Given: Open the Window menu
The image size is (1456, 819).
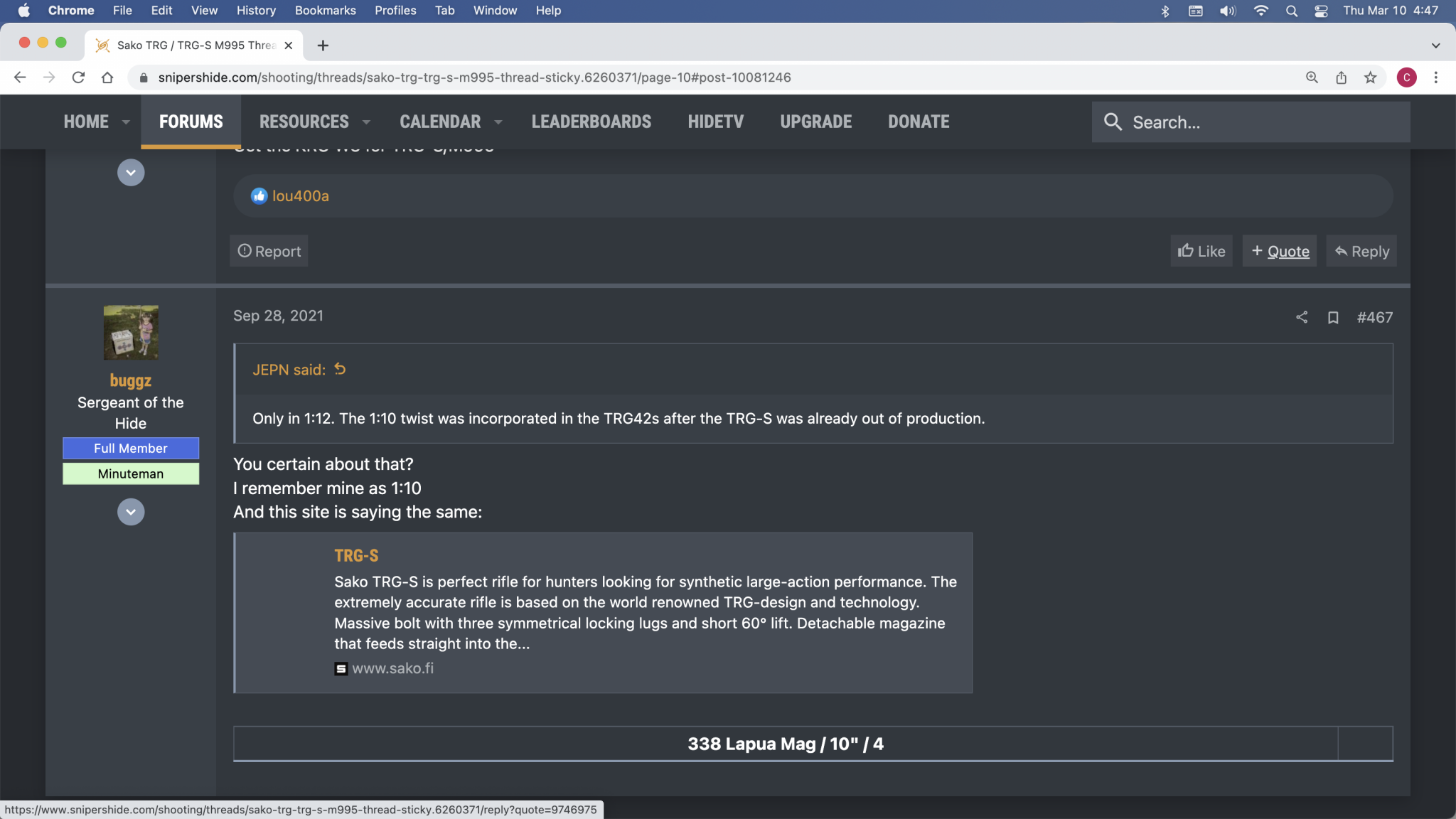Looking at the screenshot, I should click(495, 11).
